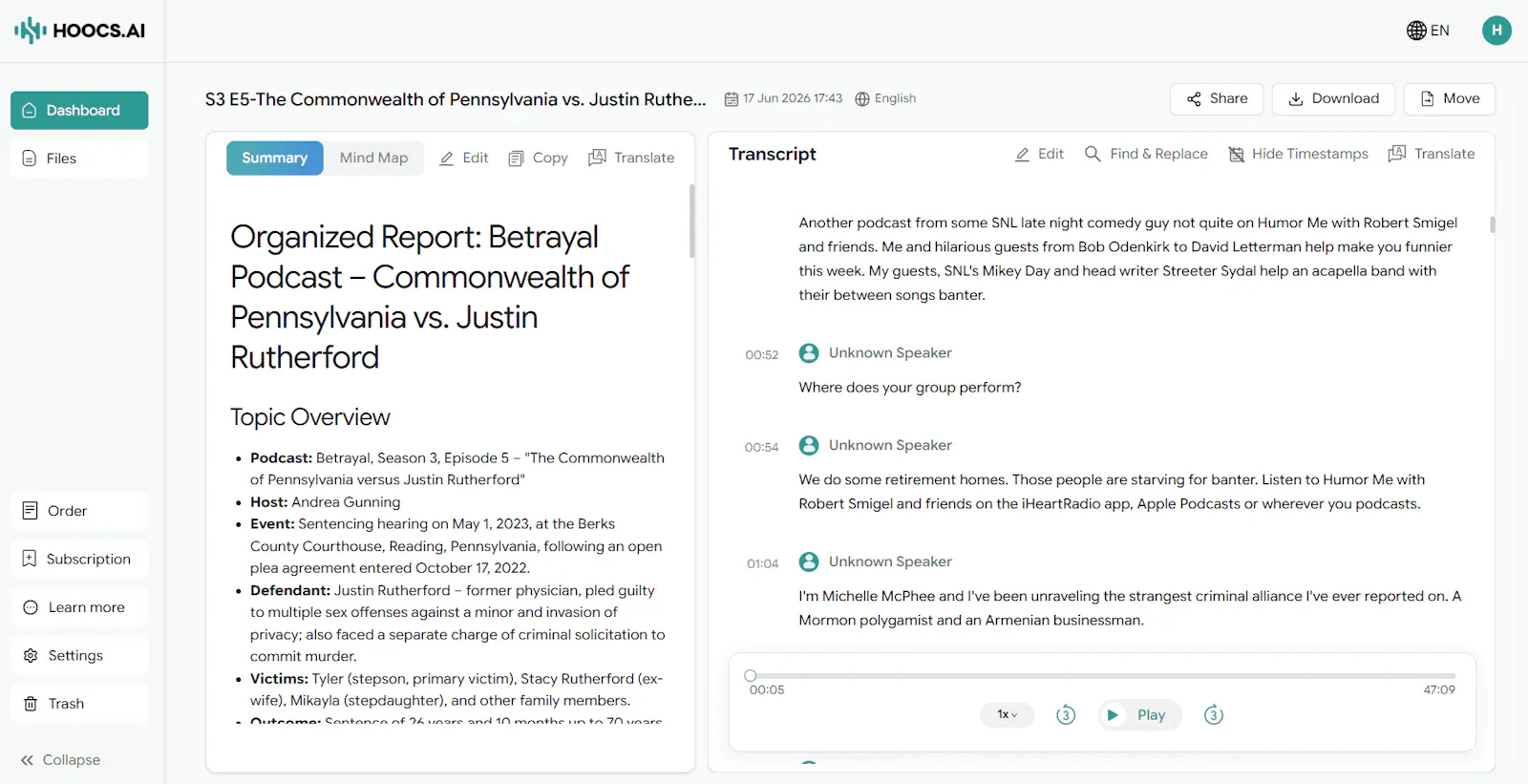Open Find & Replace in transcript

click(1146, 154)
